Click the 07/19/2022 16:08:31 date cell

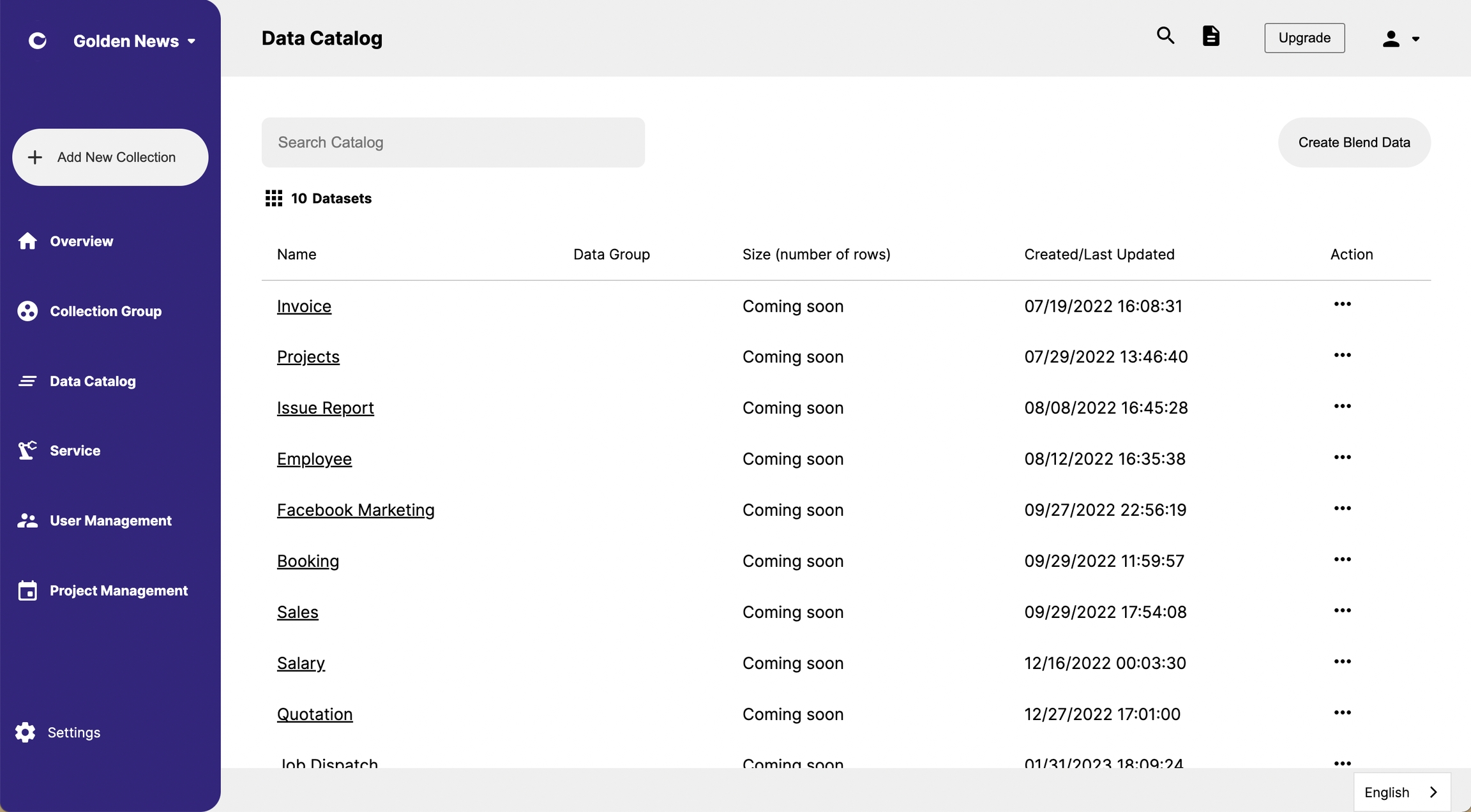[x=1103, y=306]
